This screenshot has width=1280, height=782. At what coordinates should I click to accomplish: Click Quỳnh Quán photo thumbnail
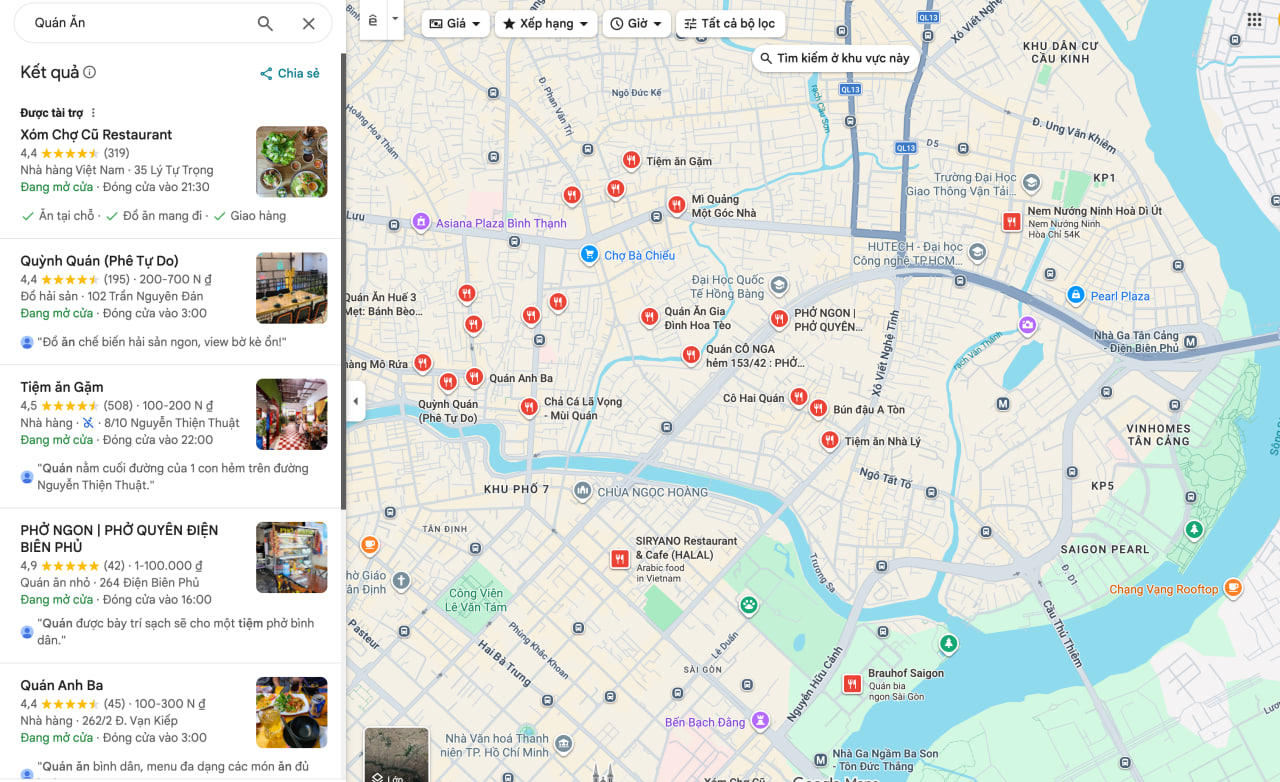292,288
